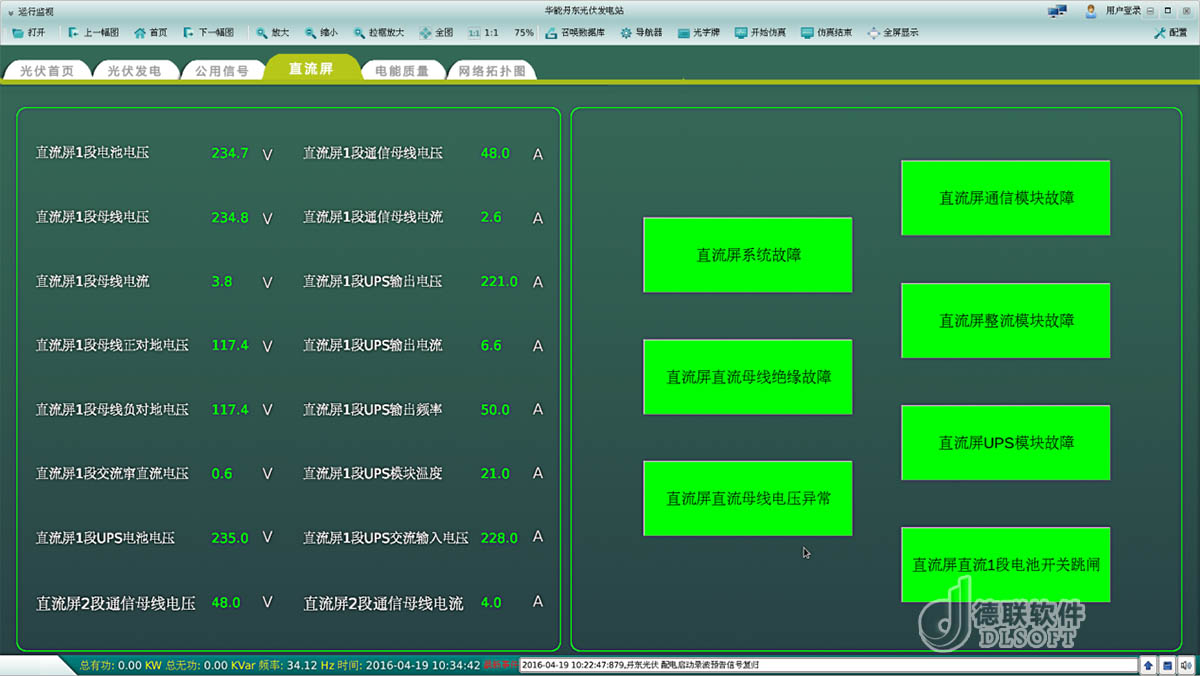Image resolution: width=1200 pixels, height=676 pixels.
Task: Go to next diagram with 下一幅图
Action: [x=190, y=33]
